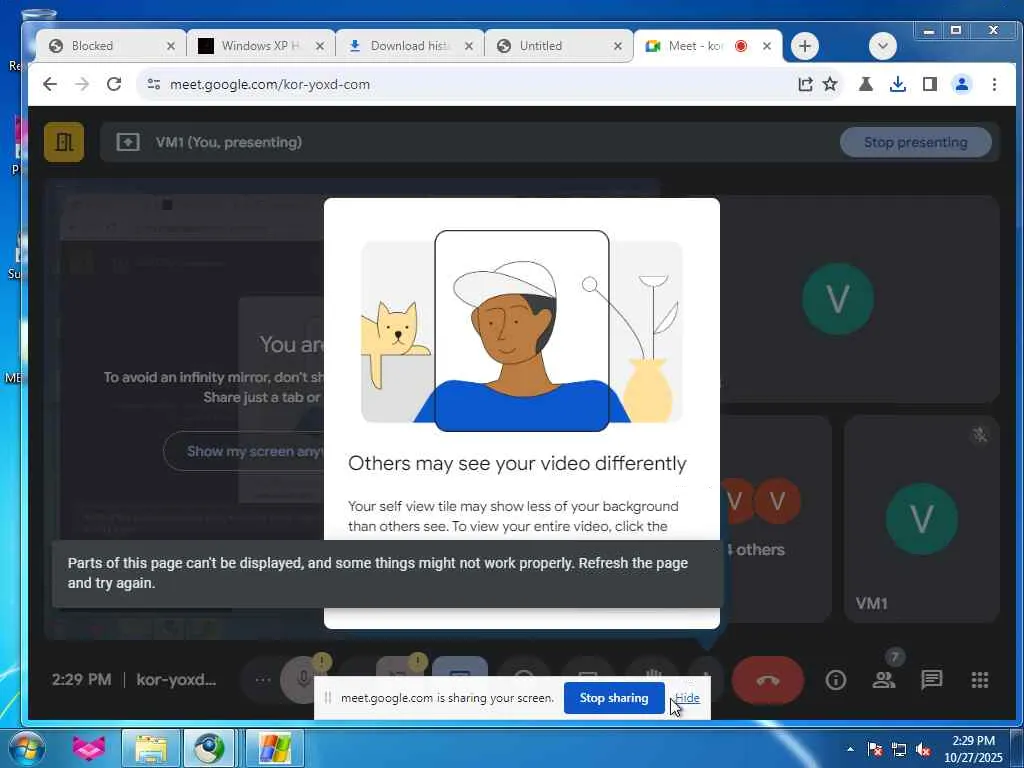Viewport: 1024px width, 768px height.
Task: Click dialog heading Others may see your video differently
Action: point(517,463)
